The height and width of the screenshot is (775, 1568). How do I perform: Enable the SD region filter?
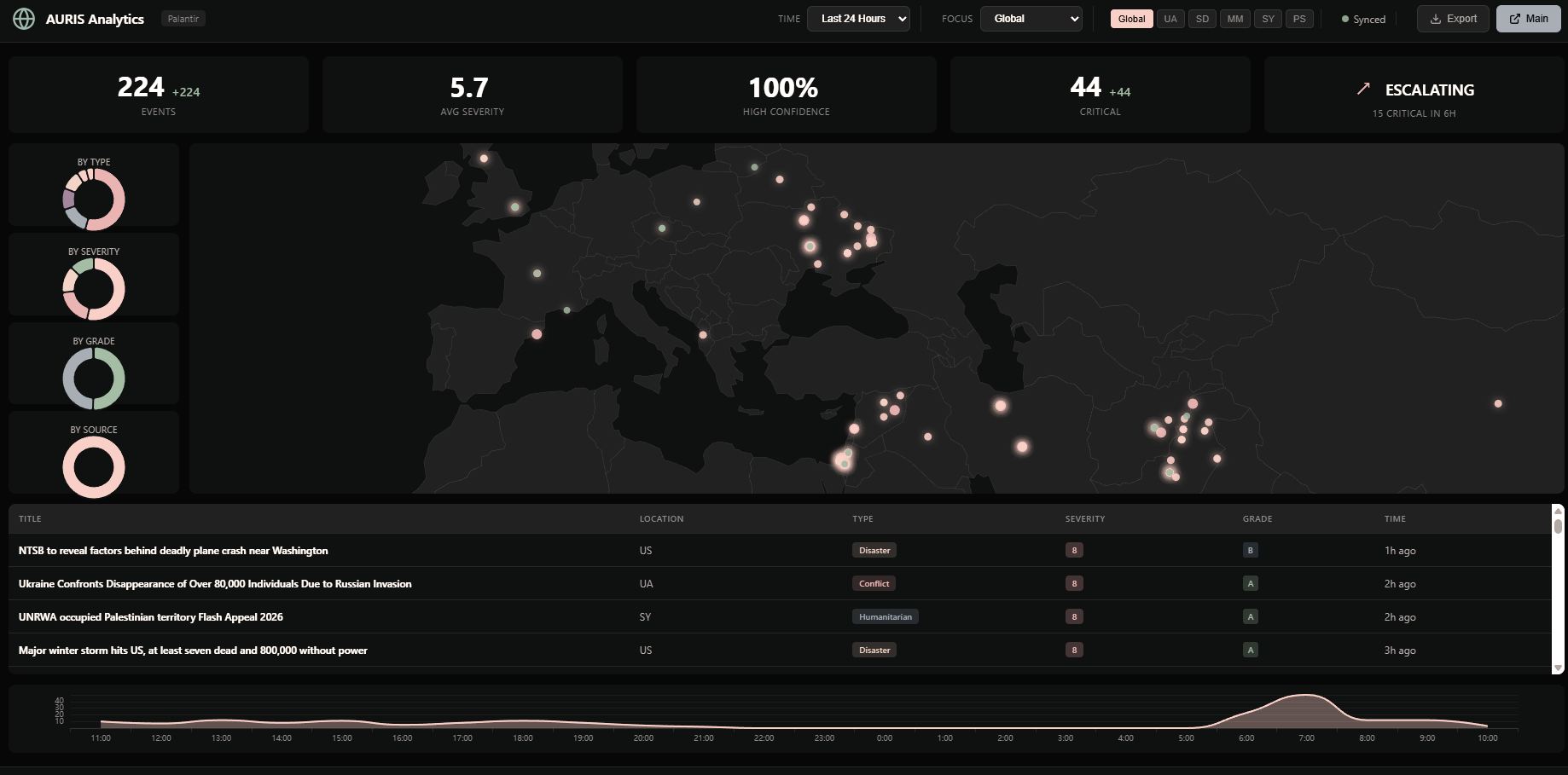click(1202, 18)
